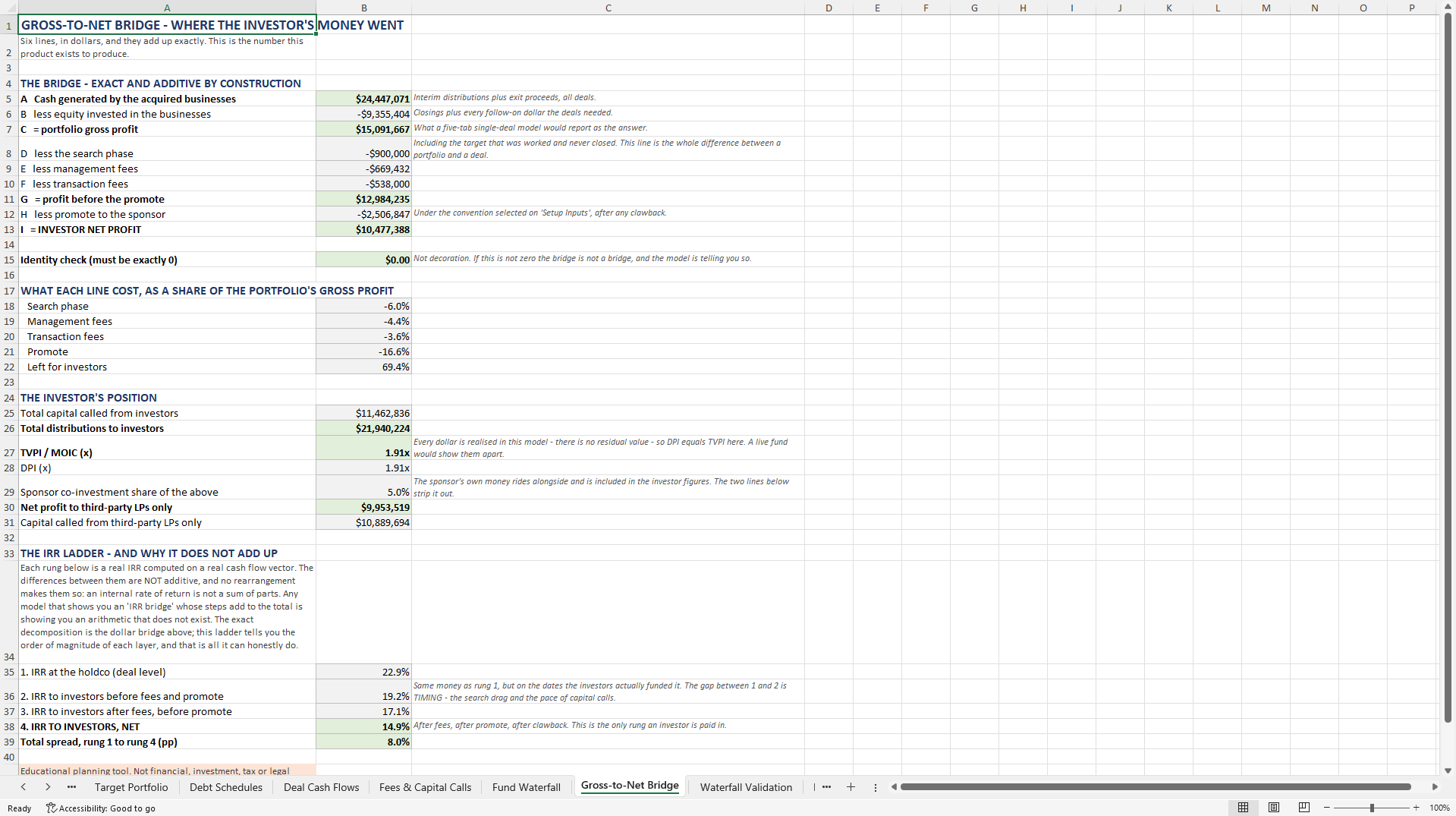Select management fees value -$669,432
The width and height of the screenshot is (1456, 816).
363,169
